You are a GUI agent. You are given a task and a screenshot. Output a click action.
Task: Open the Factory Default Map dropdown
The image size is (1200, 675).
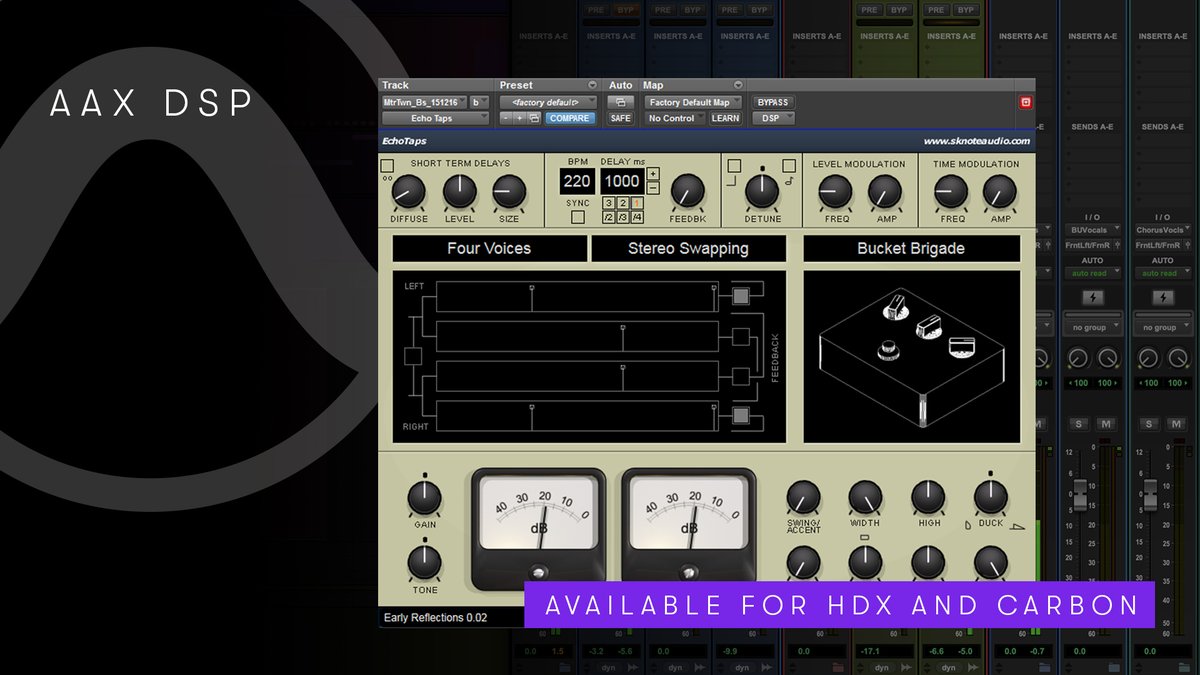pos(693,102)
